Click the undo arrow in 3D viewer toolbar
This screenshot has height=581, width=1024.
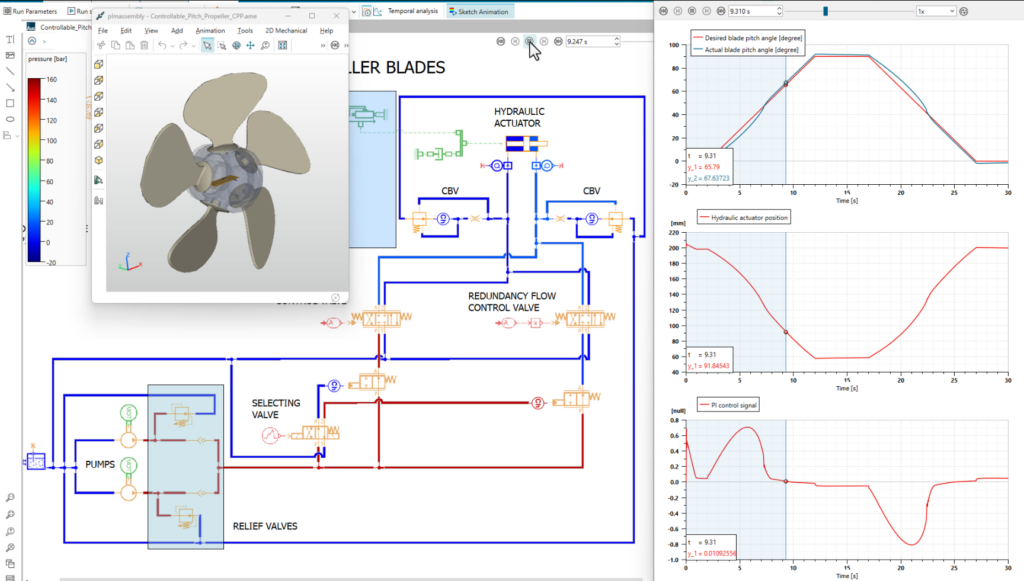pos(162,46)
